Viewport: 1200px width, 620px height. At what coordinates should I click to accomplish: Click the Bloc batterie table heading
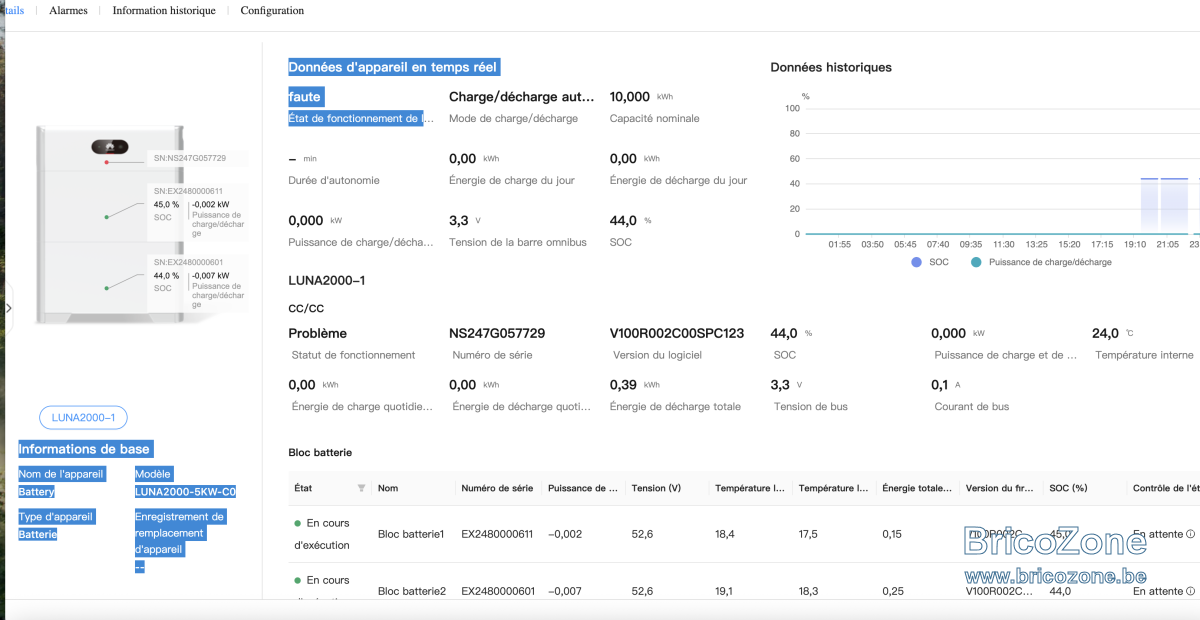click(x=320, y=452)
